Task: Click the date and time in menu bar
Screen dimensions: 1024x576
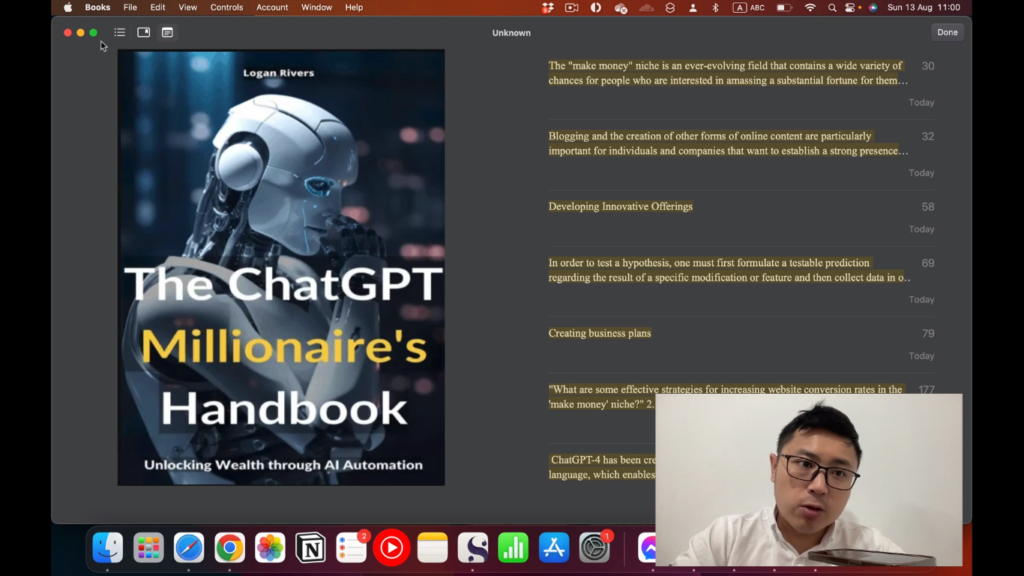Action: point(923,7)
